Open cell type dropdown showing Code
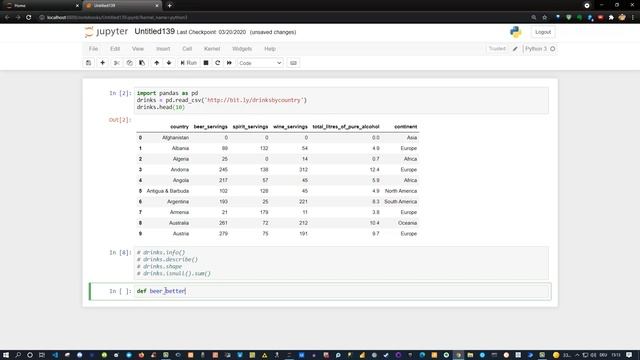The image size is (640, 360). pos(260,63)
